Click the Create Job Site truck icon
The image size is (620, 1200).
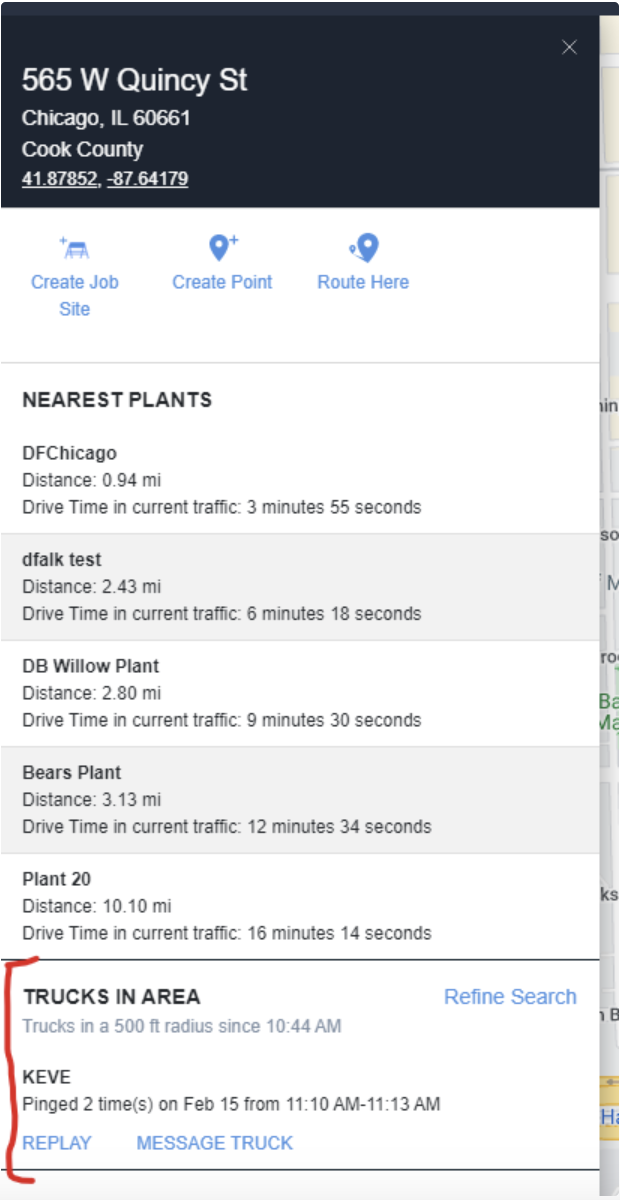[x=75, y=247]
